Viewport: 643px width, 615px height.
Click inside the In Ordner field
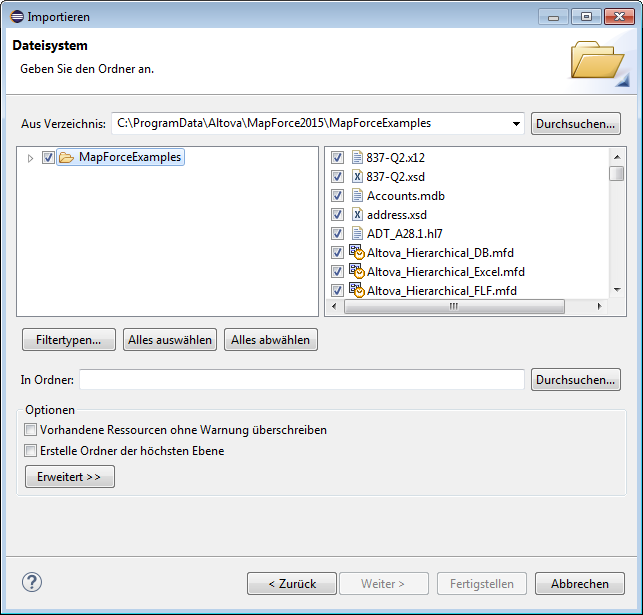pyautogui.click(x=302, y=380)
